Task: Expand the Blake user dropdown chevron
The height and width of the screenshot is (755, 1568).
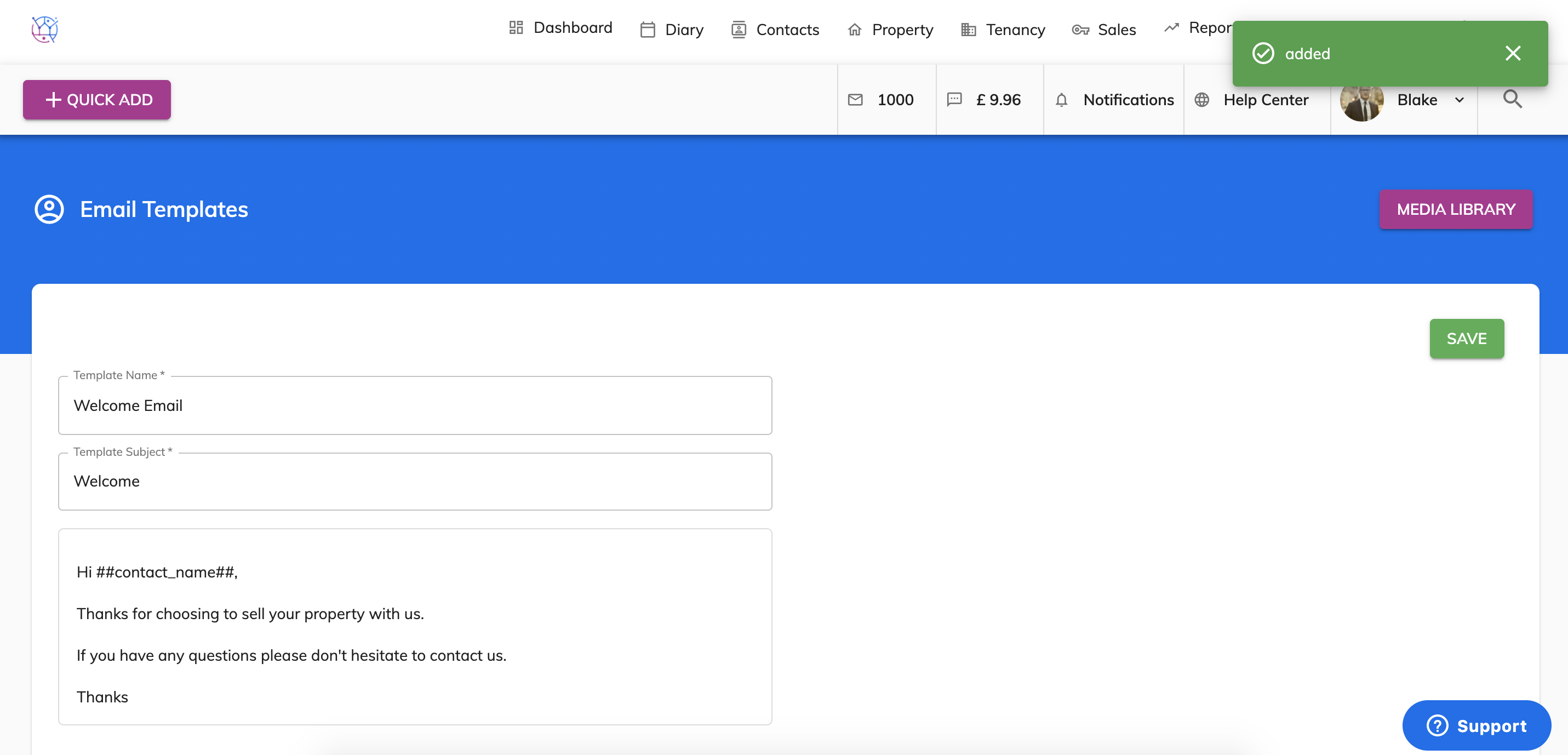Action: tap(1459, 100)
